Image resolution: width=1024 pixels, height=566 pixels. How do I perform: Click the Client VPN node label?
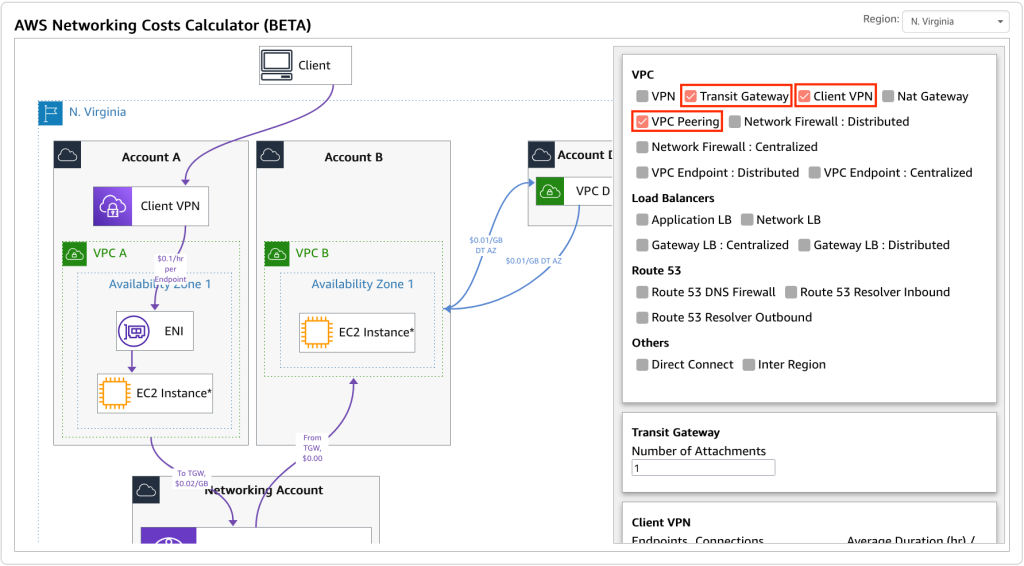[170, 206]
